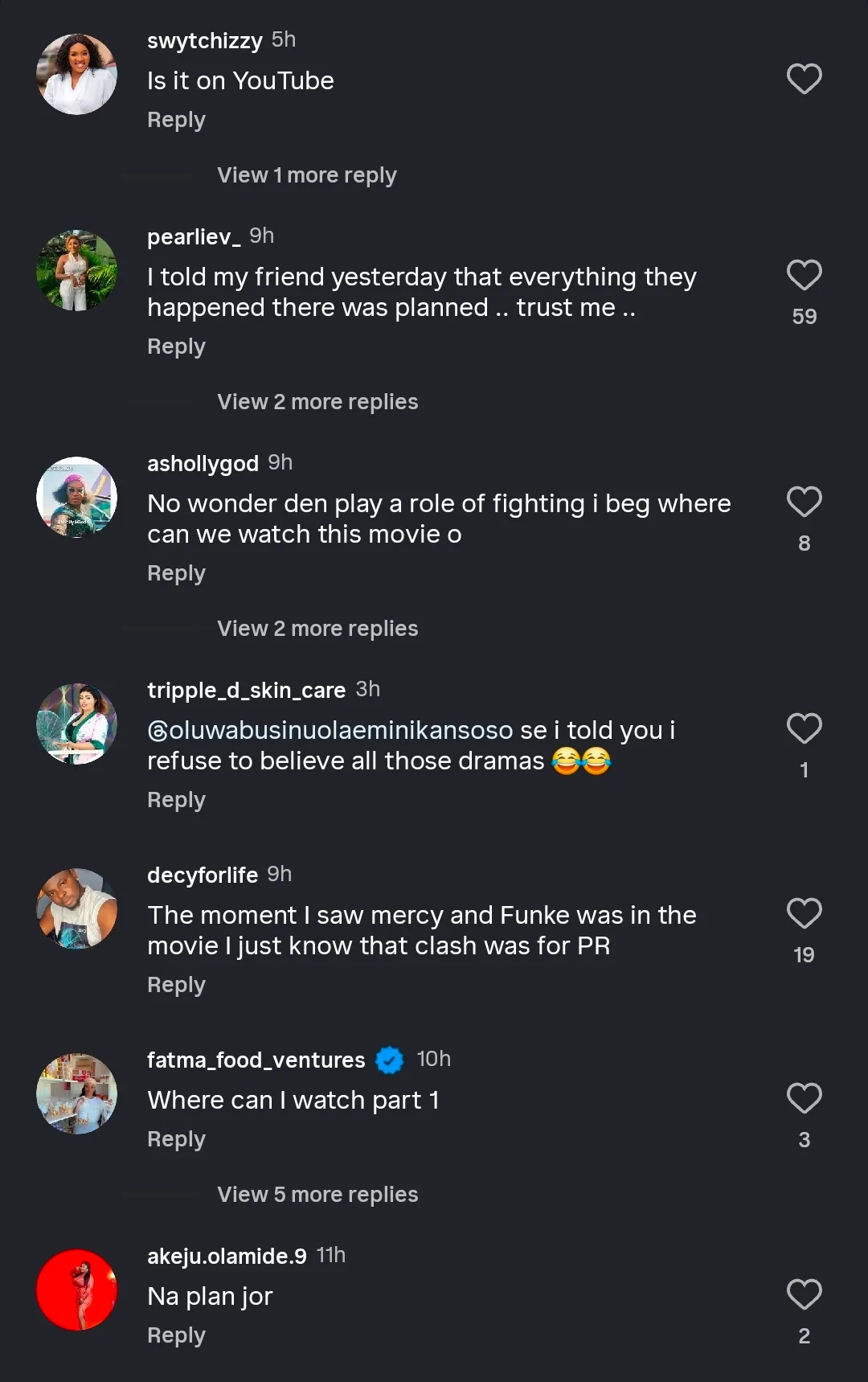Tap heart on ashollygod's comment
This screenshot has height=1382, width=868.
(804, 502)
